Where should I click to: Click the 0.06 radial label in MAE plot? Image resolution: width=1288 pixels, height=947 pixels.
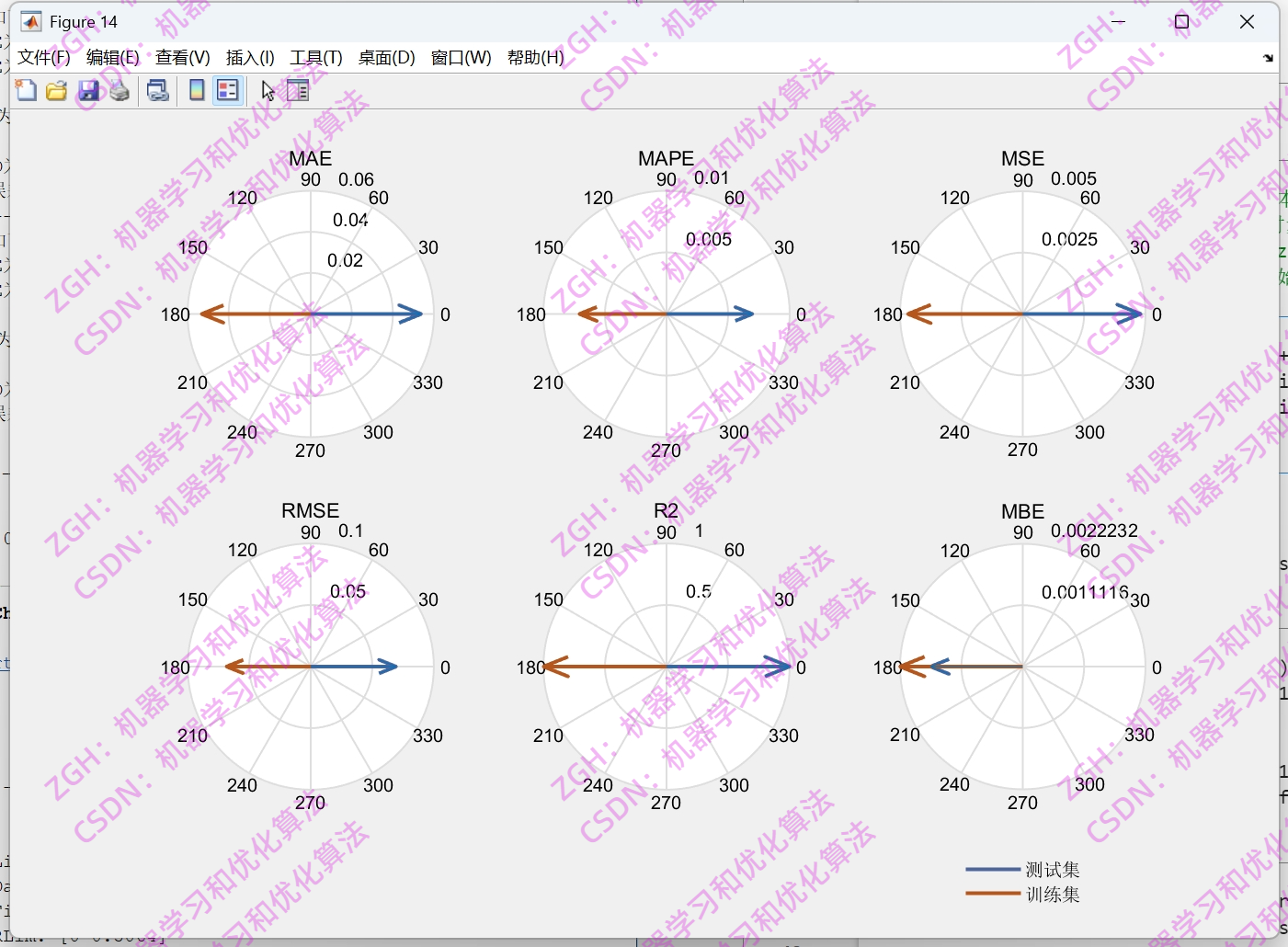click(357, 179)
